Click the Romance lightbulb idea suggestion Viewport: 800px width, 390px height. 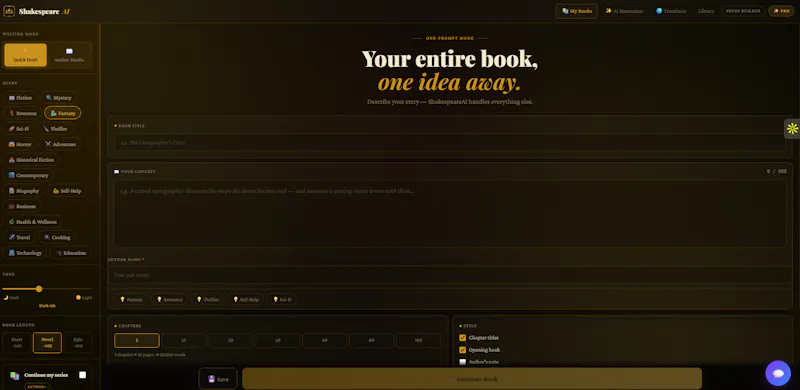point(169,299)
